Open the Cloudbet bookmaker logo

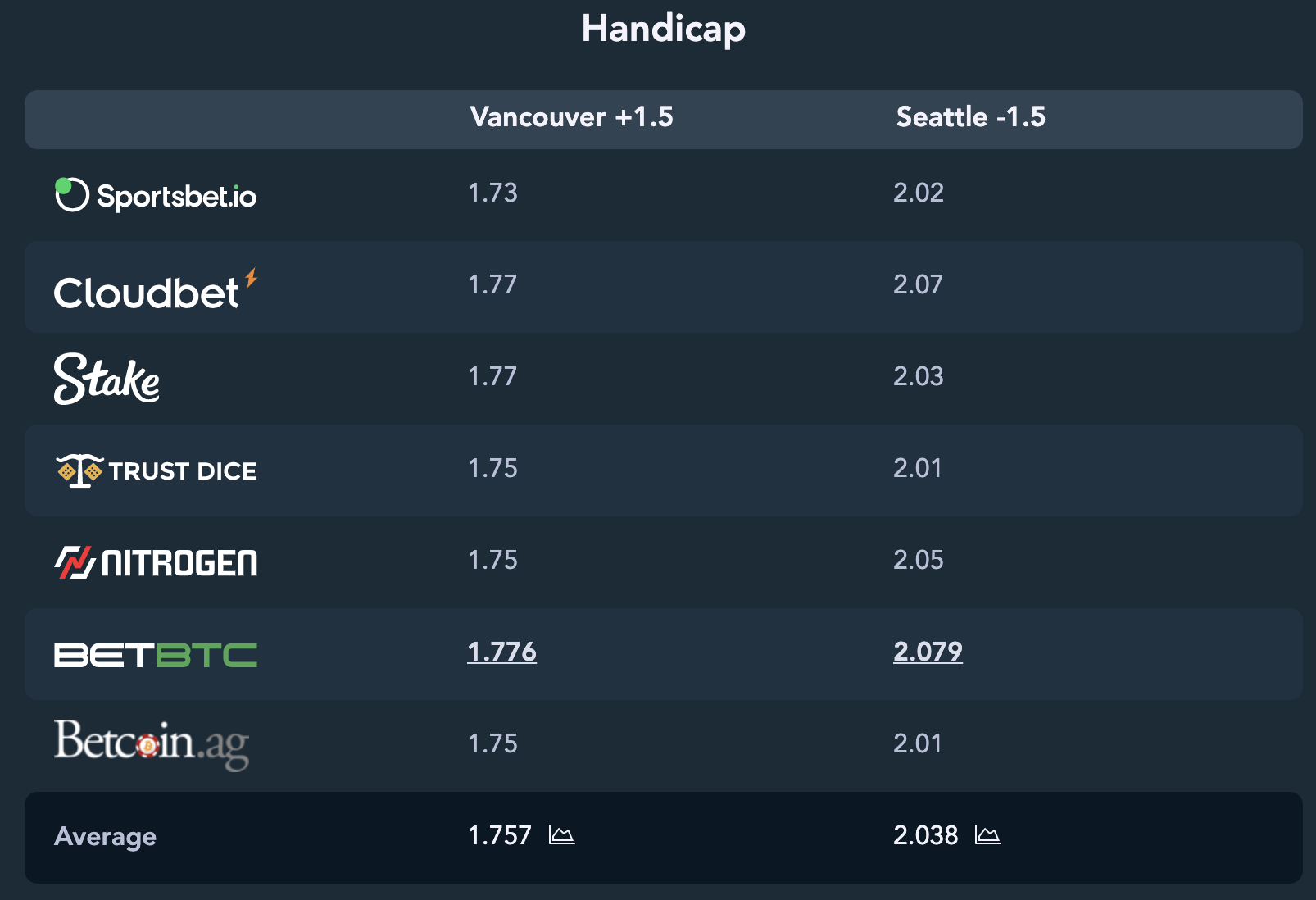pos(156,289)
